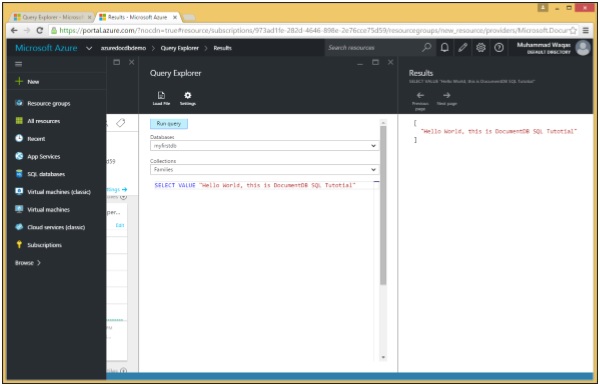Open the Microsoft Azure chevron dropdown

(89, 48)
